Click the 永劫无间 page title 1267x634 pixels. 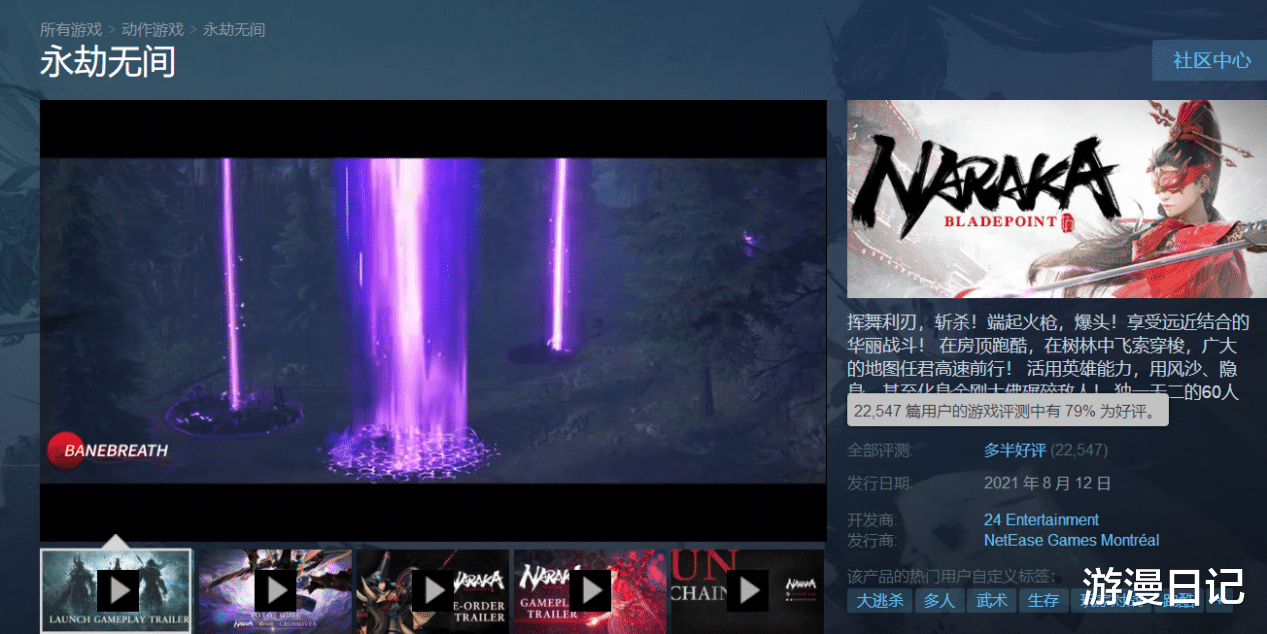point(108,62)
